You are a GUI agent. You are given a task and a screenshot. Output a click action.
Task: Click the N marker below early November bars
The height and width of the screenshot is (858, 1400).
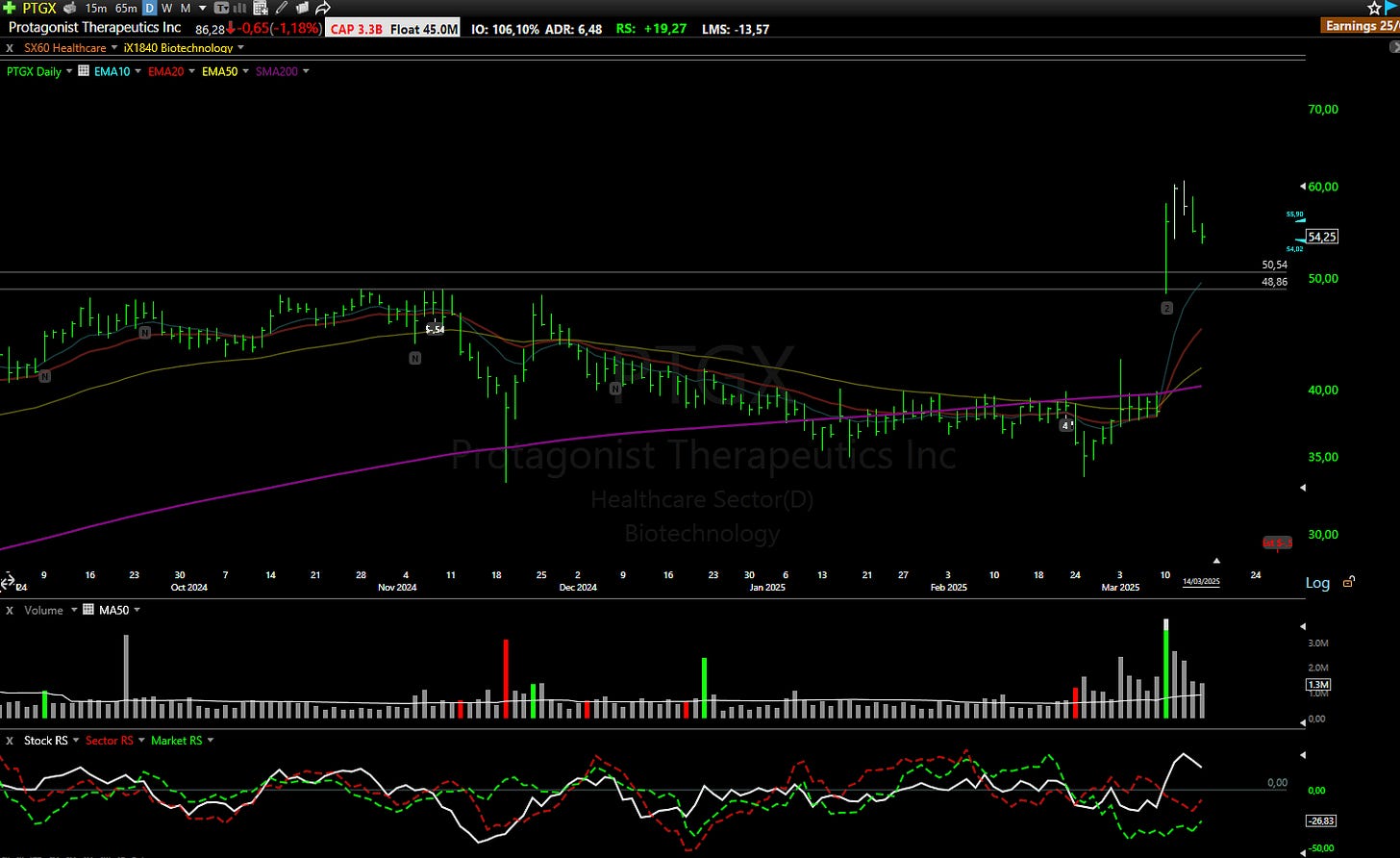(414, 358)
